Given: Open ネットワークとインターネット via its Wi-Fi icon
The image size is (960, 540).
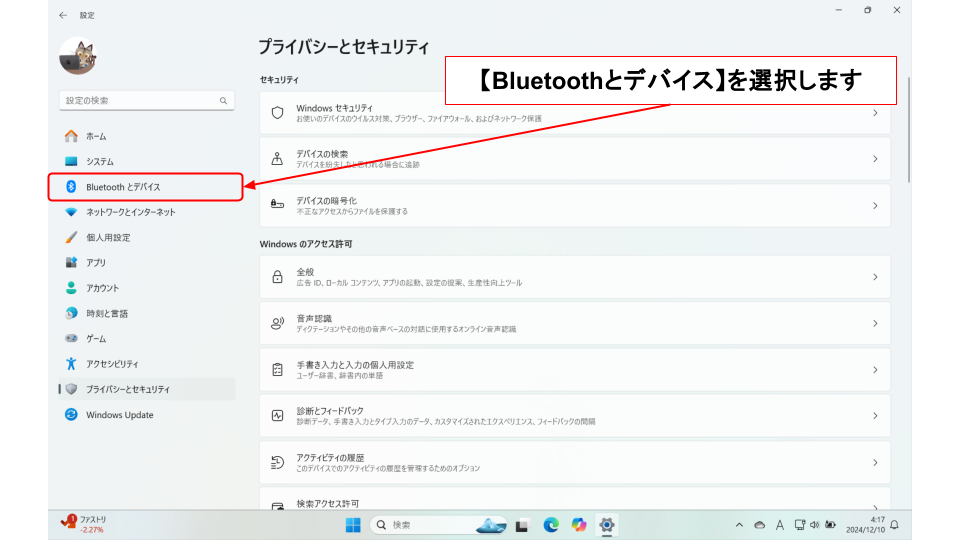Looking at the screenshot, I should click(x=71, y=212).
